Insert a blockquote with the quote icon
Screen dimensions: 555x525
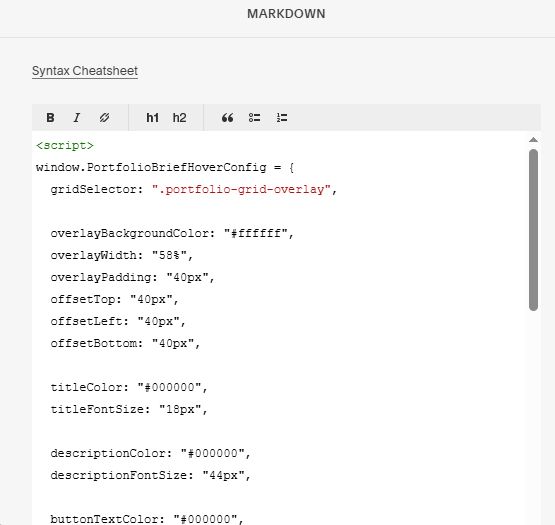click(x=228, y=118)
